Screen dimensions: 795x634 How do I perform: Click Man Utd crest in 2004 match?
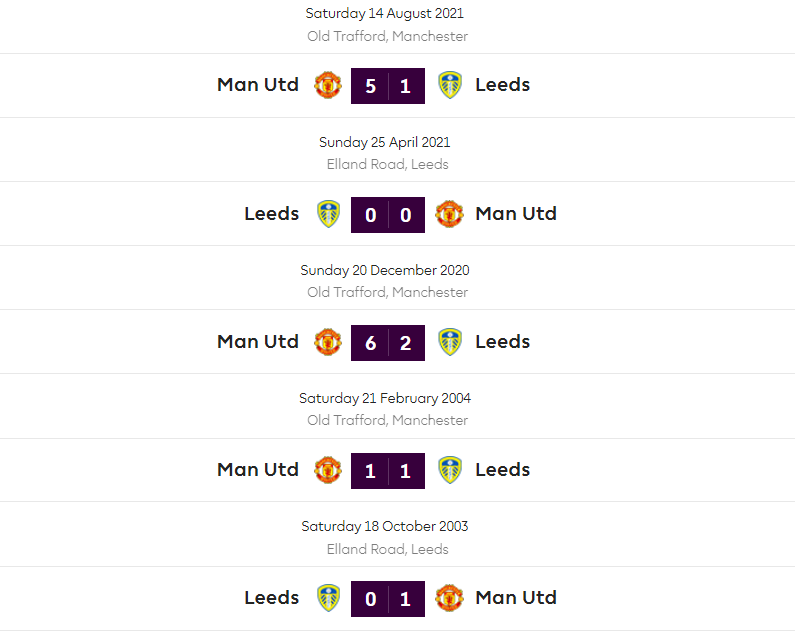pyautogui.click(x=328, y=470)
